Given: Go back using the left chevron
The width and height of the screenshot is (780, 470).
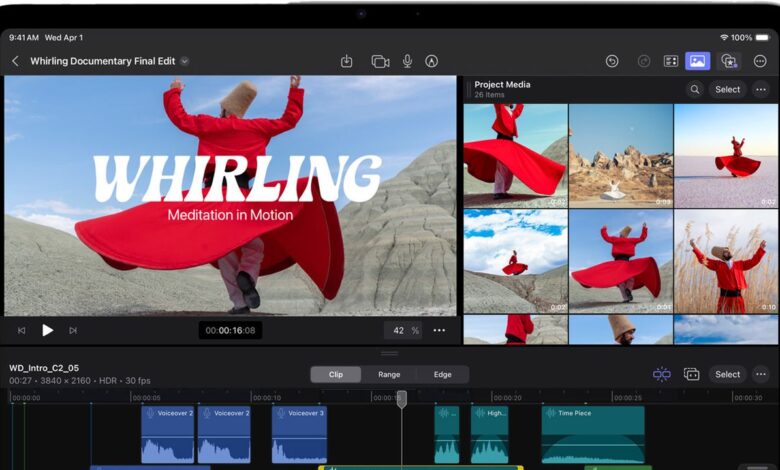Looking at the screenshot, I should tap(15, 61).
